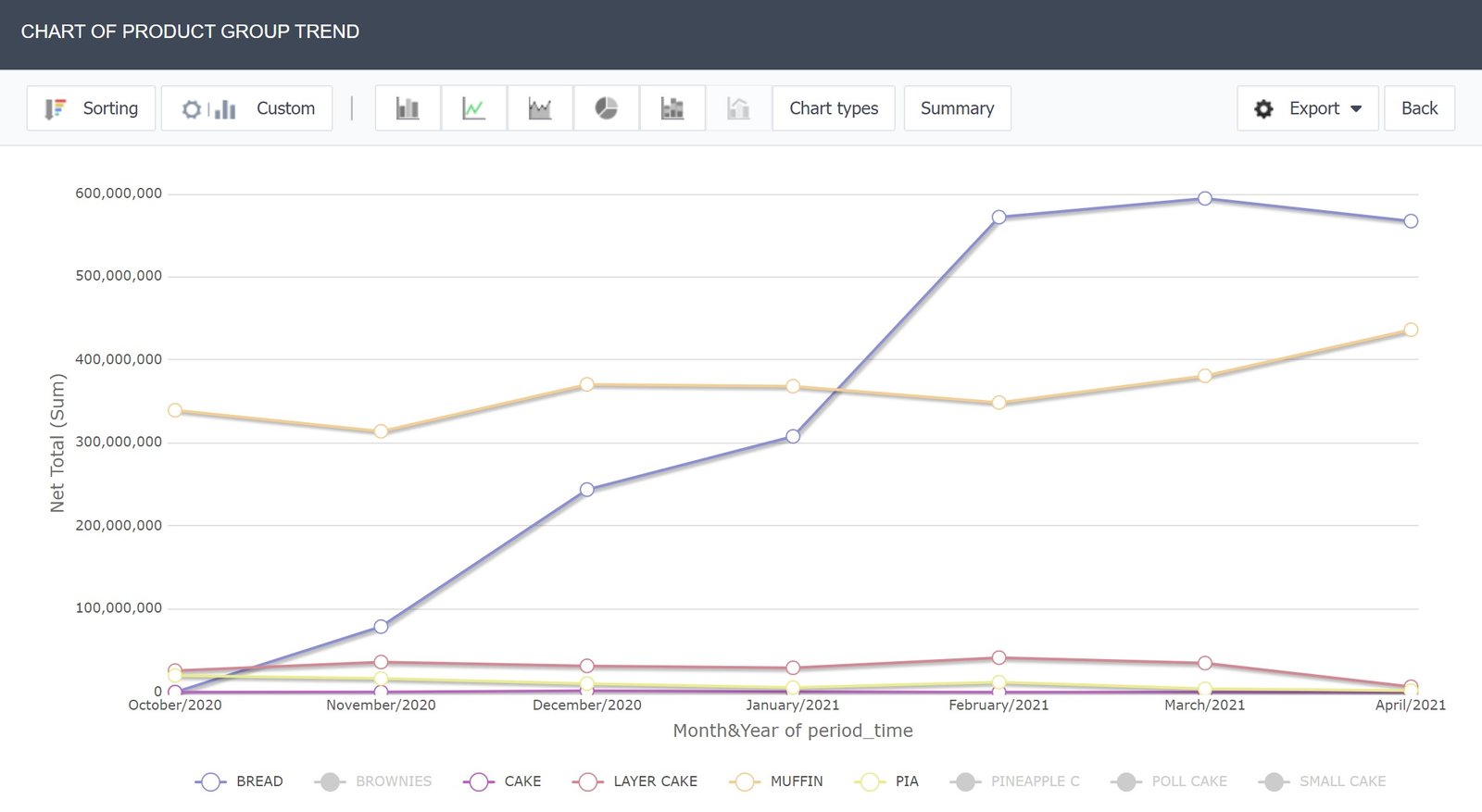Image resolution: width=1482 pixels, height=812 pixels.
Task: Switch to the bar chart icon
Action: 408,108
